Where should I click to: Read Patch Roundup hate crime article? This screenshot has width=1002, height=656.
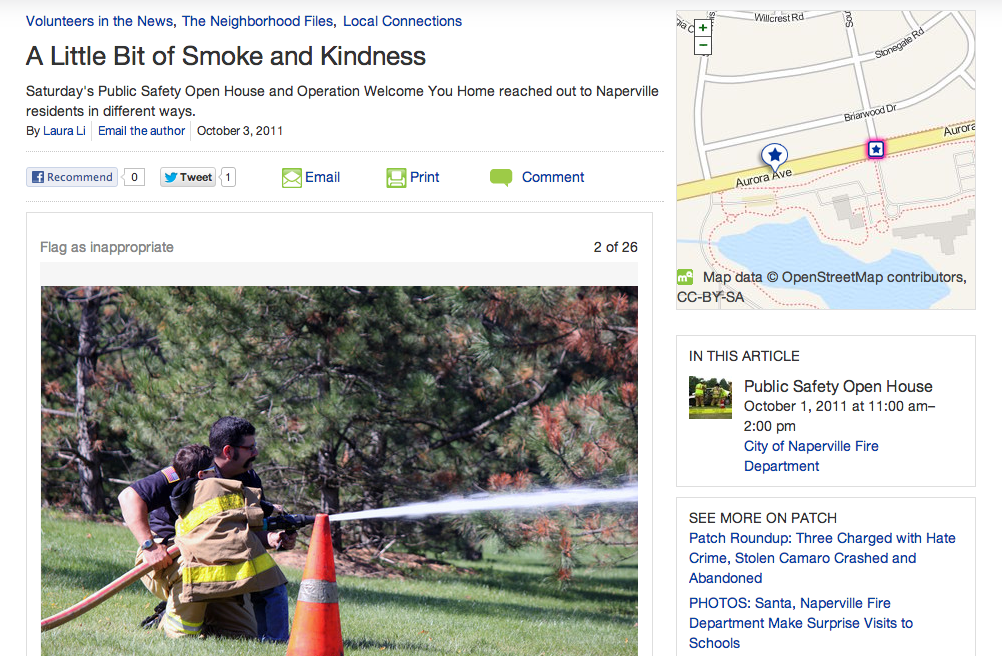(822, 558)
